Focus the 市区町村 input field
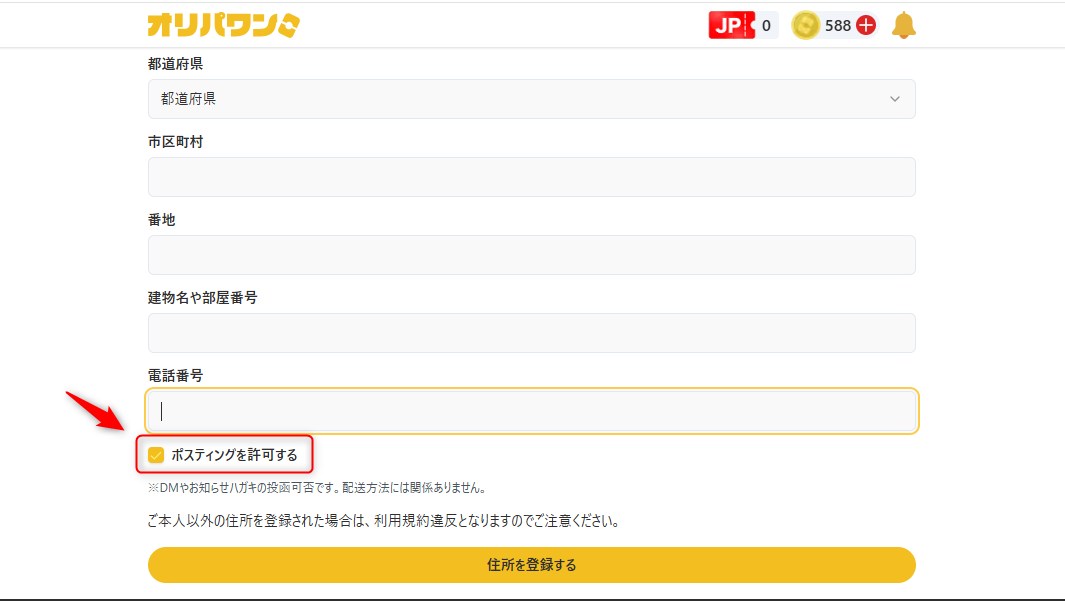 tap(531, 177)
